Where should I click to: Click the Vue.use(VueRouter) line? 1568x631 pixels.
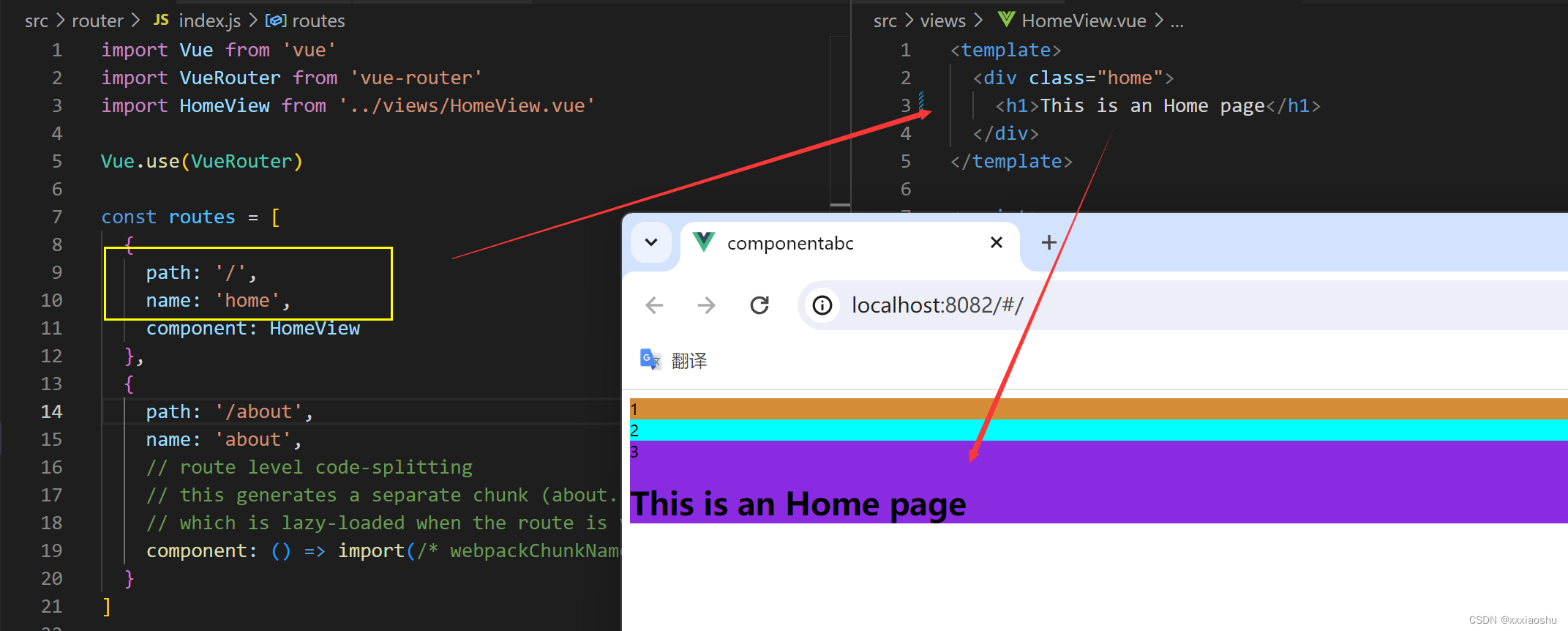(x=201, y=161)
